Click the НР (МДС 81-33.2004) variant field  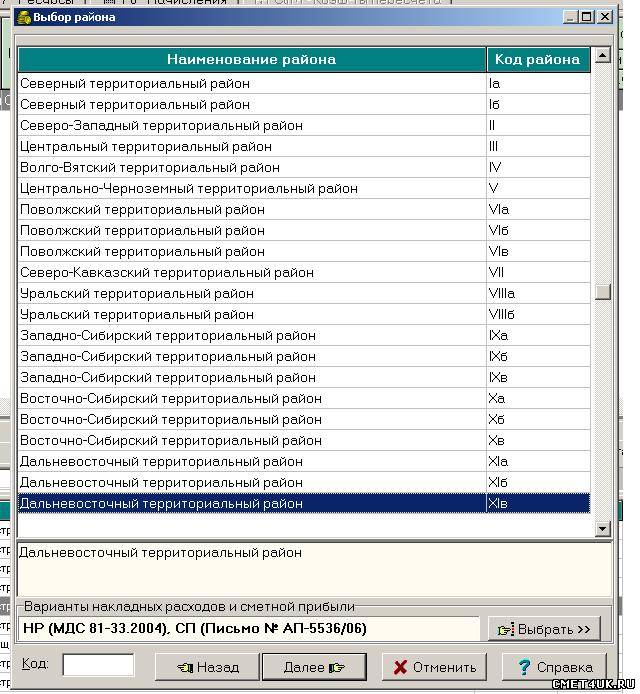(x=249, y=628)
